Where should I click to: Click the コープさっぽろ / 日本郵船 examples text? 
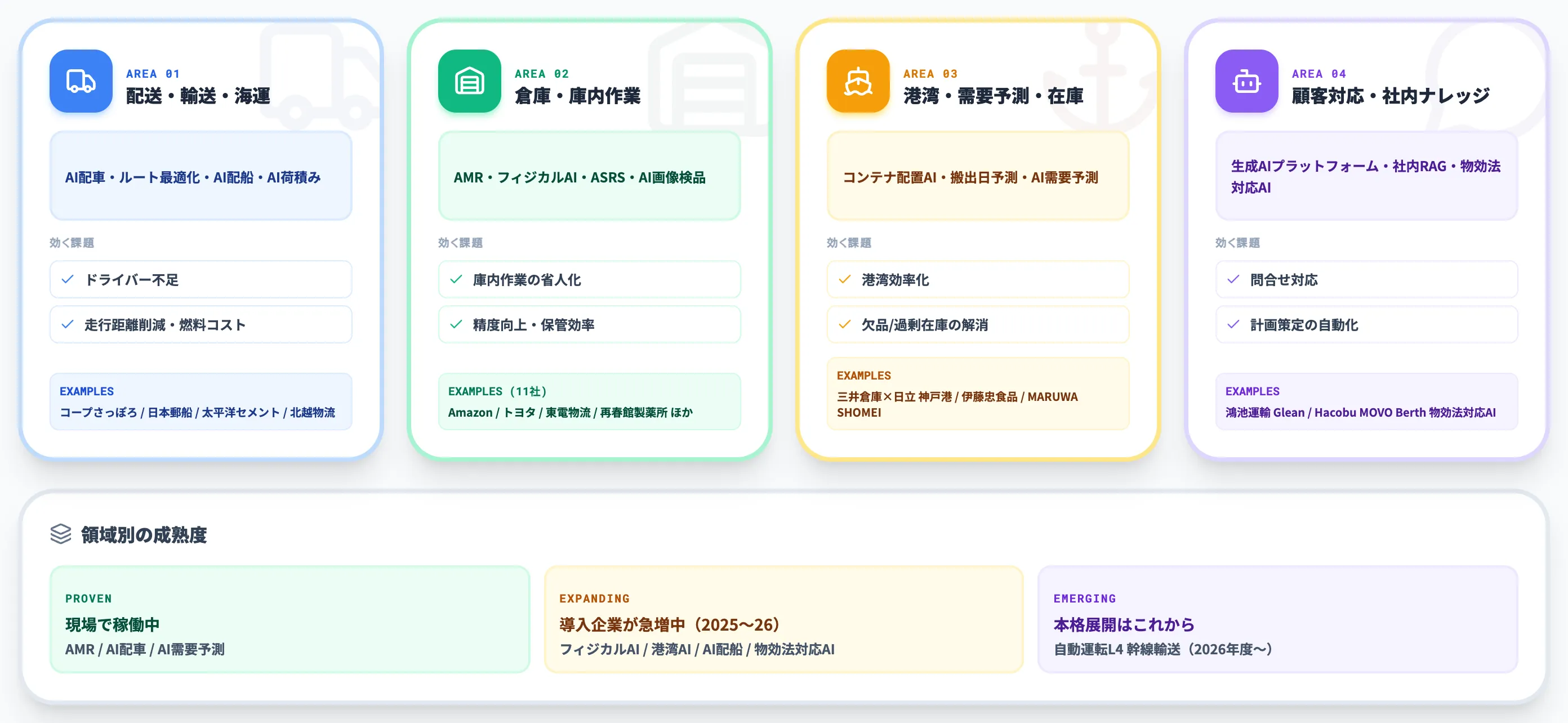tap(197, 413)
